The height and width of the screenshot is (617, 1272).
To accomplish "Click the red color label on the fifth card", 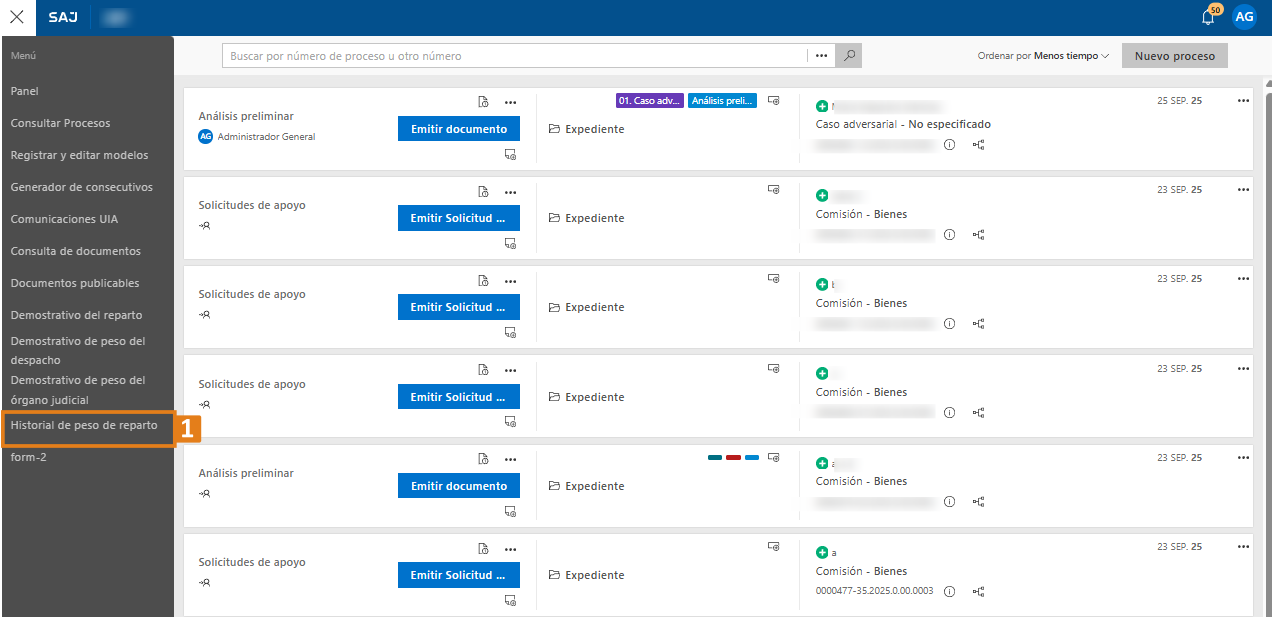I will (x=733, y=458).
